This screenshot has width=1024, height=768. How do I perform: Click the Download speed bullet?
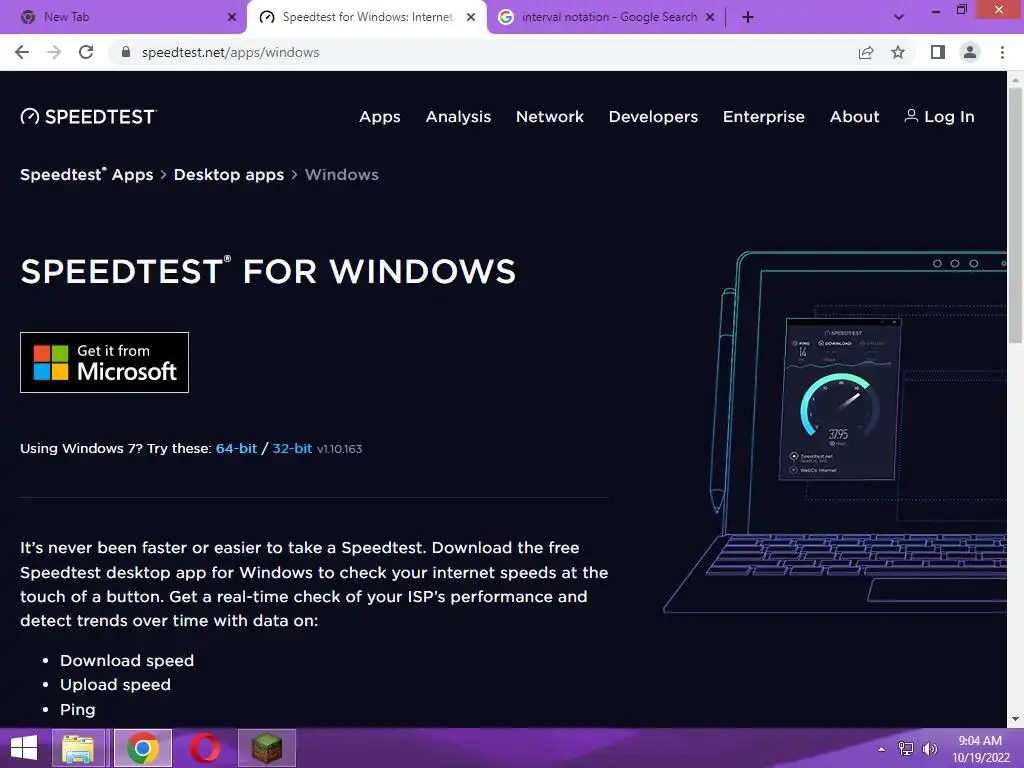(x=127, y=660)
